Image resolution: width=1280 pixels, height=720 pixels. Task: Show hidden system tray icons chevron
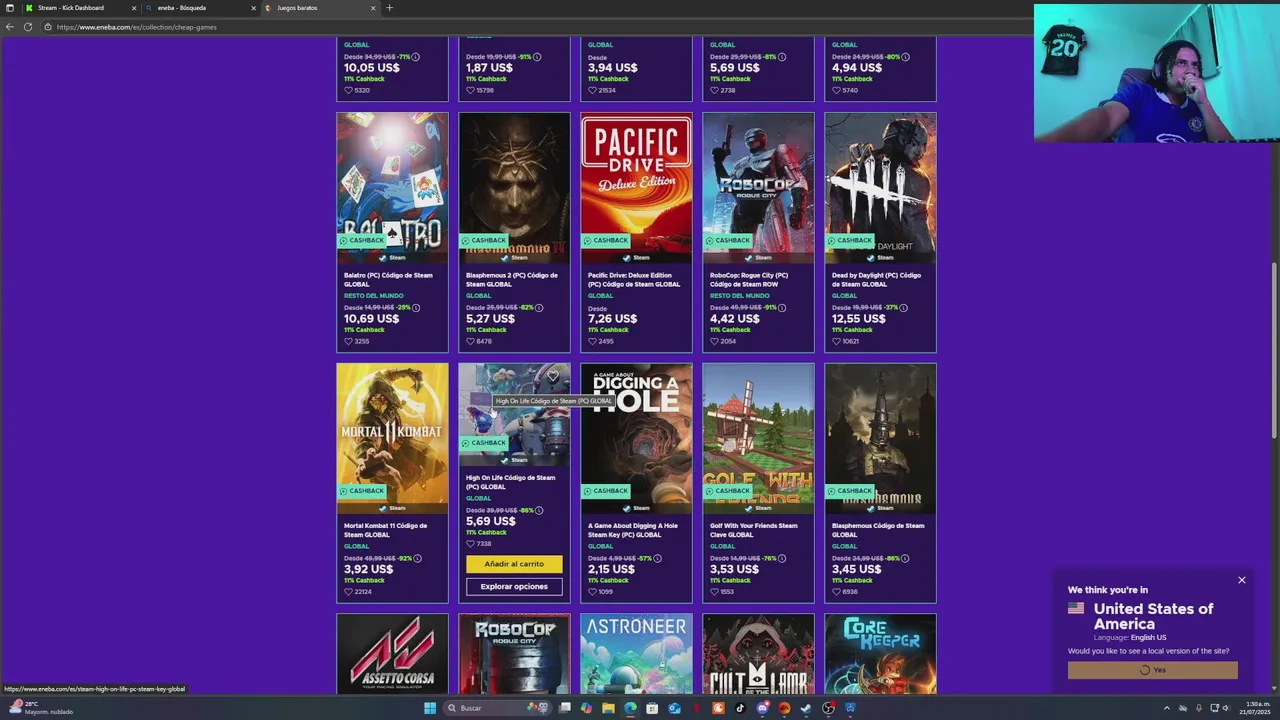[1166, 708]
